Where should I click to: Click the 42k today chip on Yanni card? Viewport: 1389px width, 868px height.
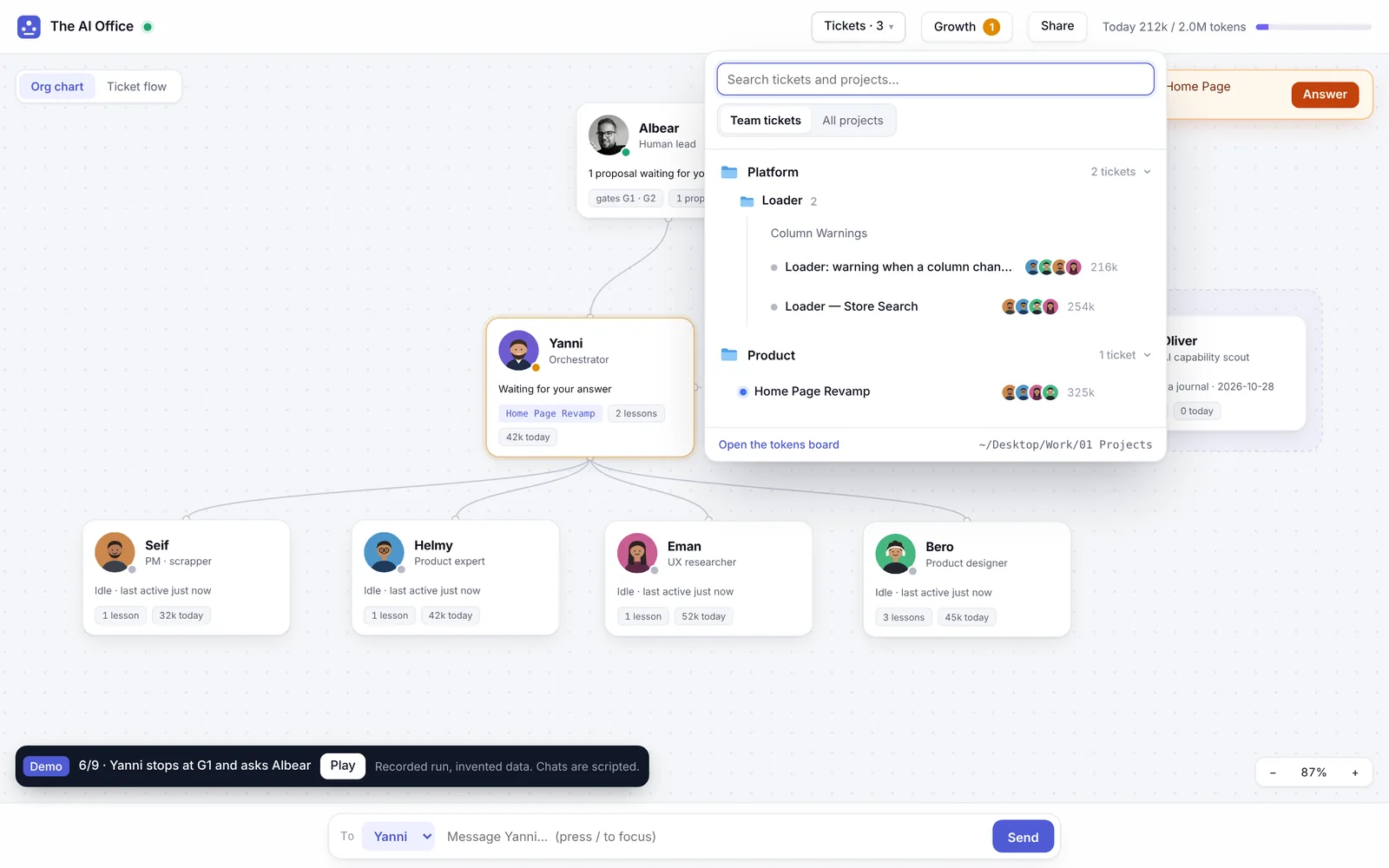coord(528,437)
